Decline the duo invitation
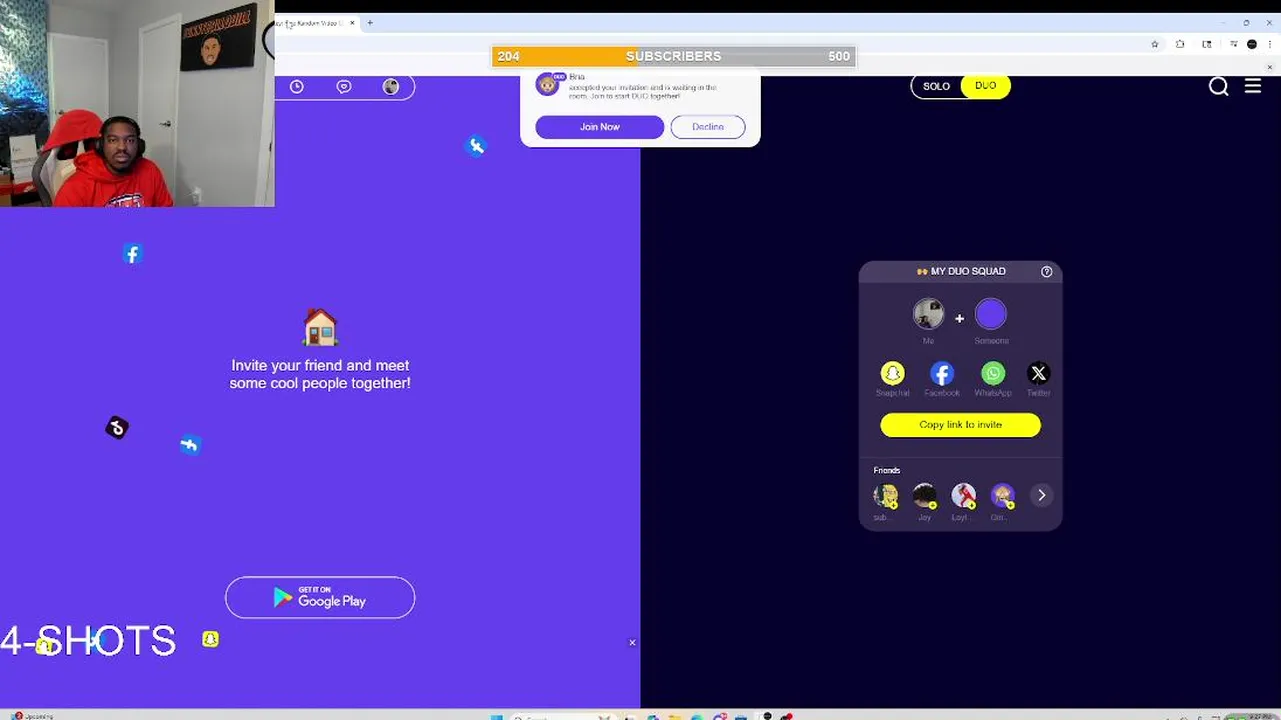 coord(707,127)
